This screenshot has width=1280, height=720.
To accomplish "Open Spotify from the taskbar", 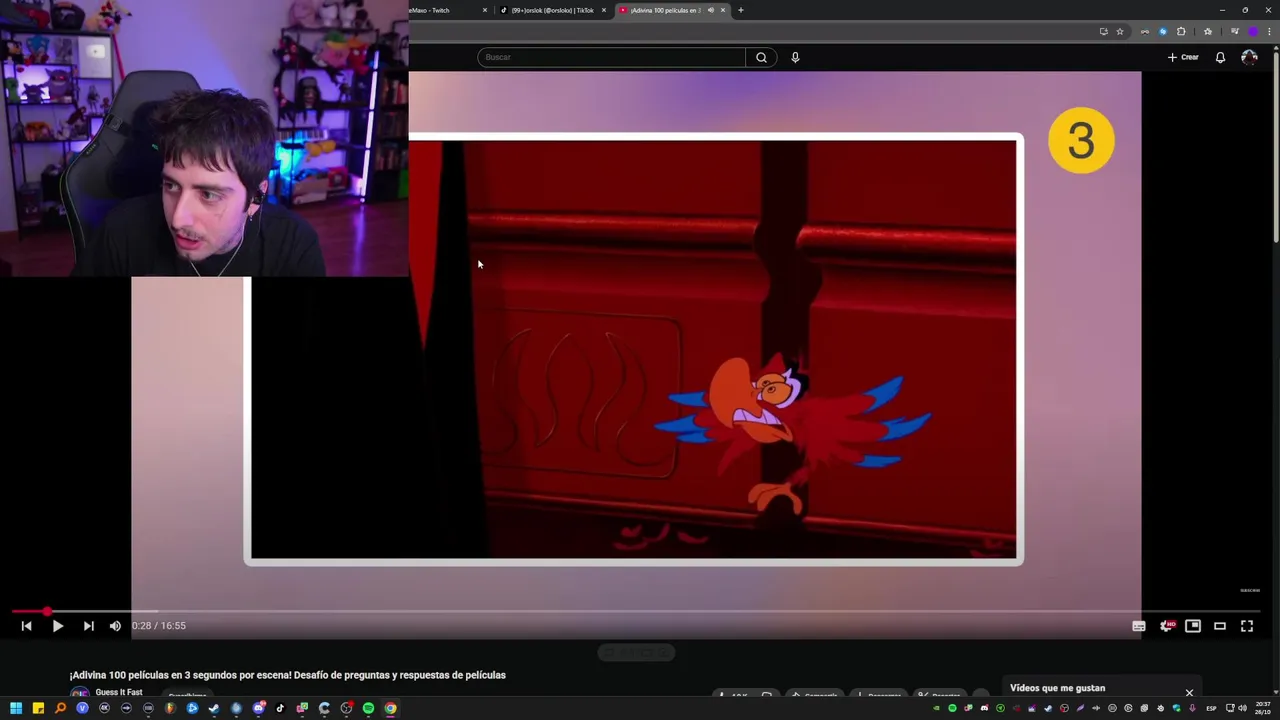I will (x=369, y=708).
